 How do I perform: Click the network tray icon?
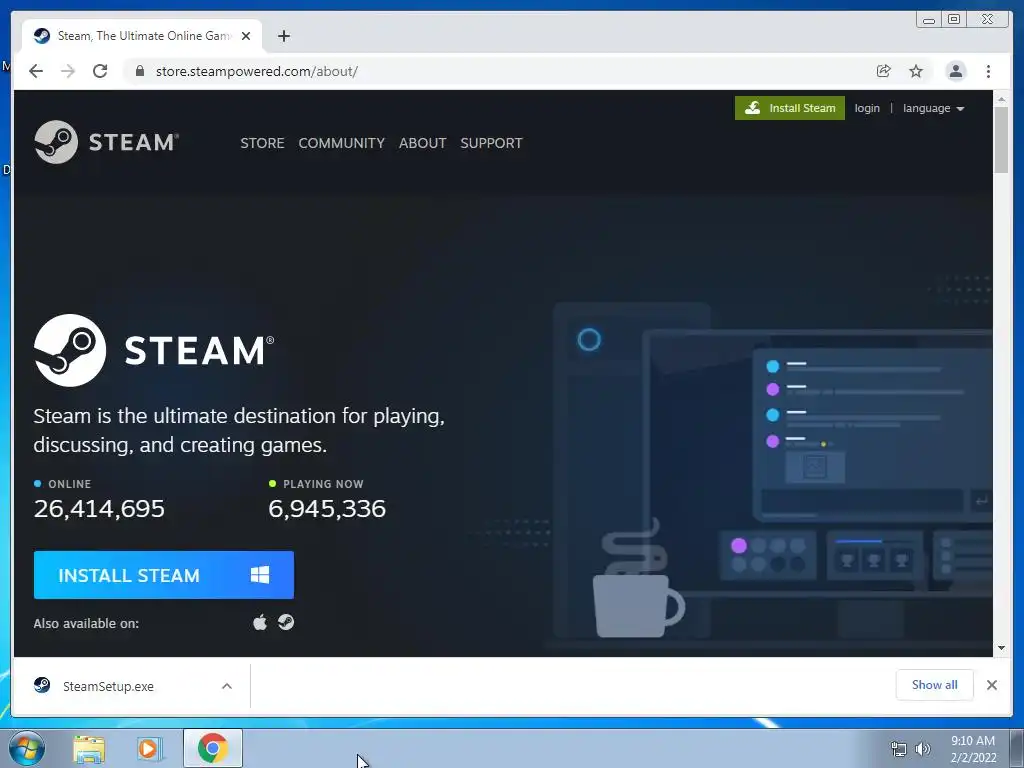point(899,749)
